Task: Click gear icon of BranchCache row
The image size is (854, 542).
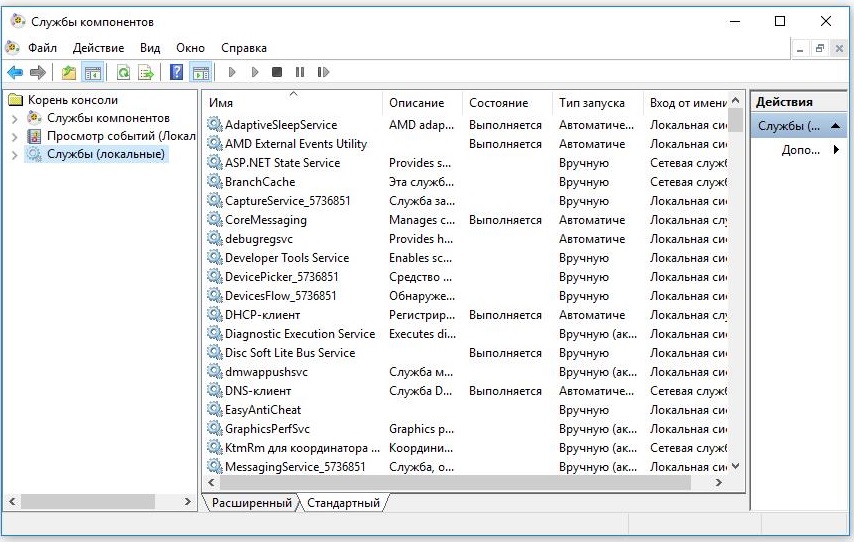Action: coord(215,181)
